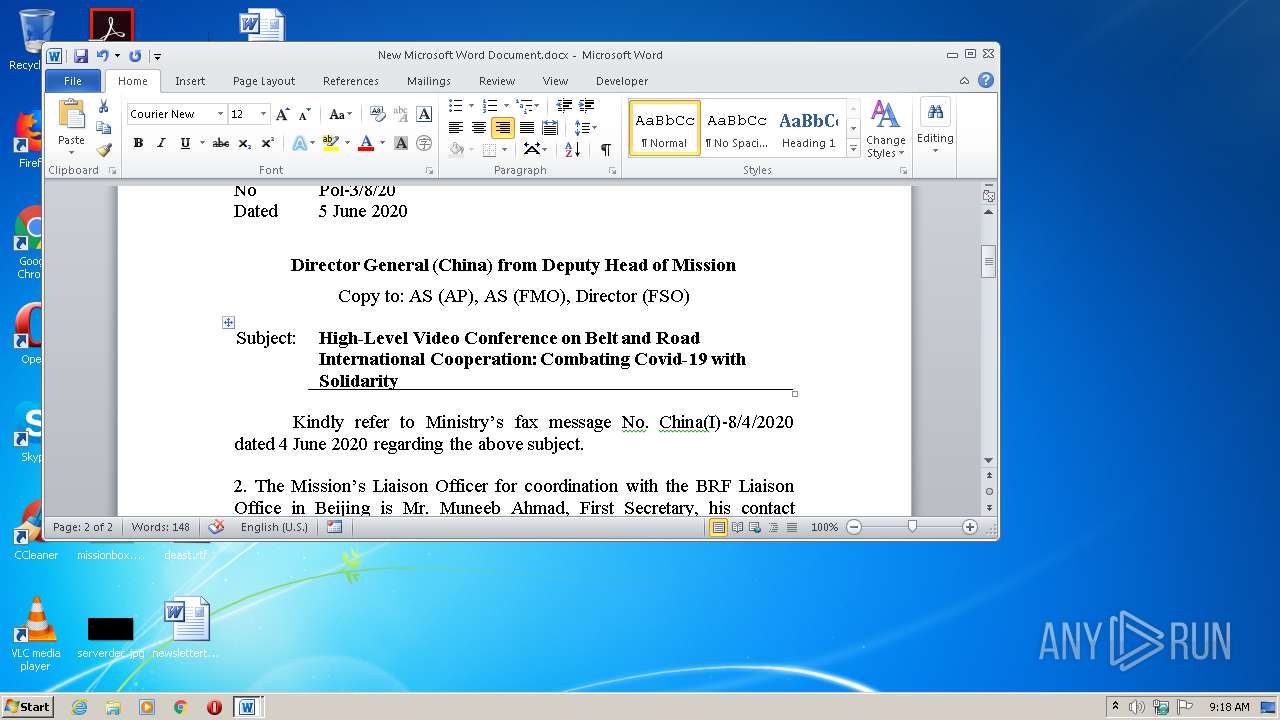Toggle Superscript formatting
The height and width of the screenshot is (720, 1280).
click(268, 143)
